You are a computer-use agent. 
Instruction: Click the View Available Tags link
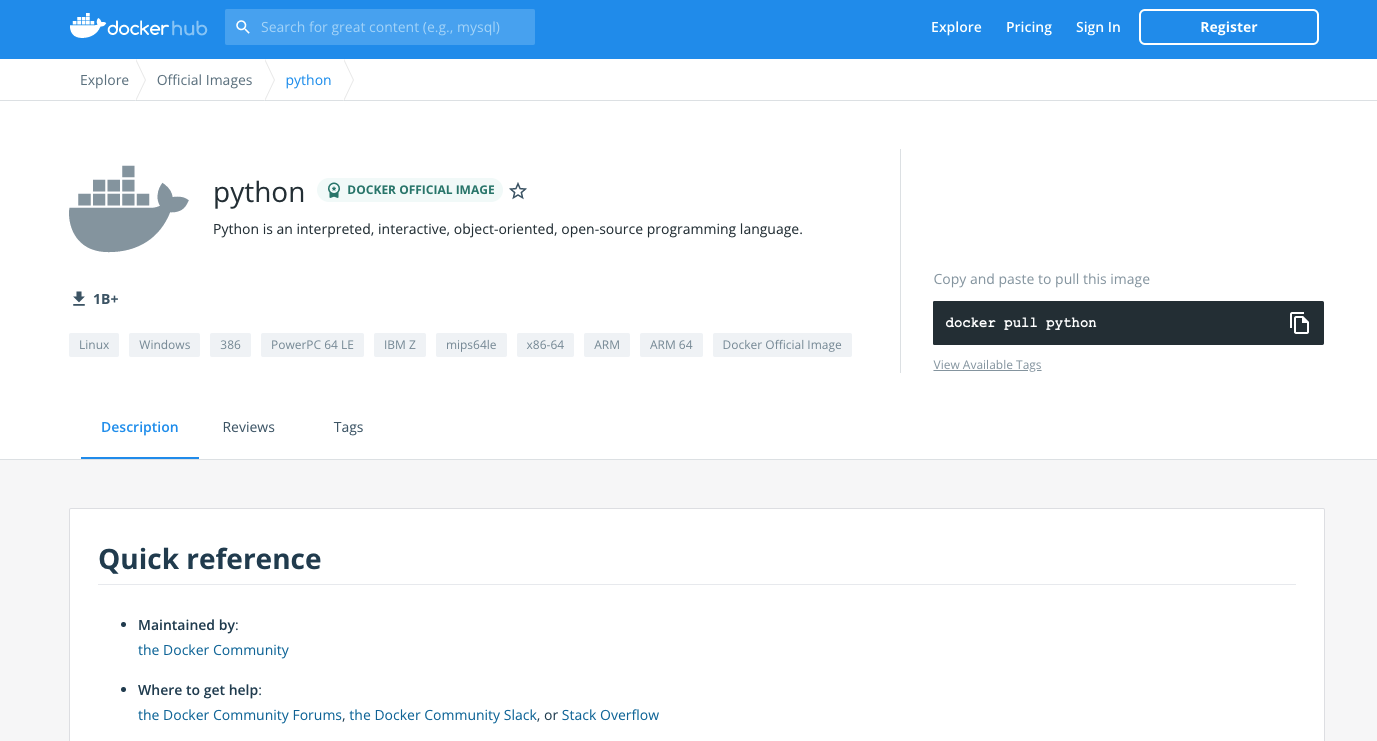click(987, 364)
